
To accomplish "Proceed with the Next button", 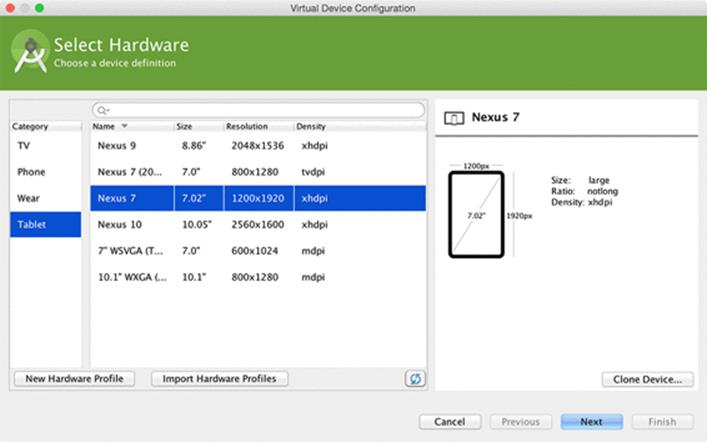I will pyautogui.click(x=592, y=422).
